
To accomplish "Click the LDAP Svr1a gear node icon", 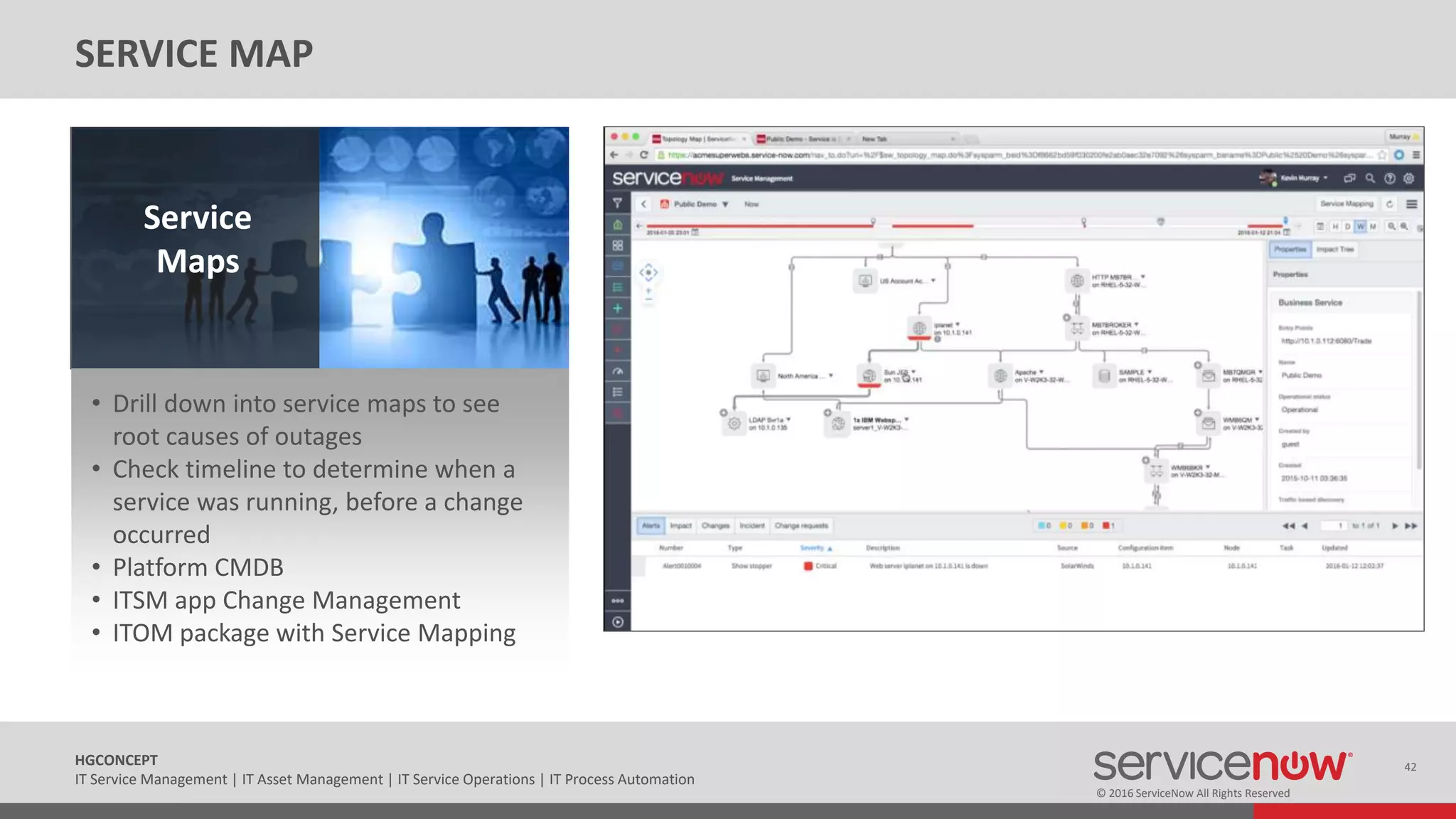I will coord(734,424).
